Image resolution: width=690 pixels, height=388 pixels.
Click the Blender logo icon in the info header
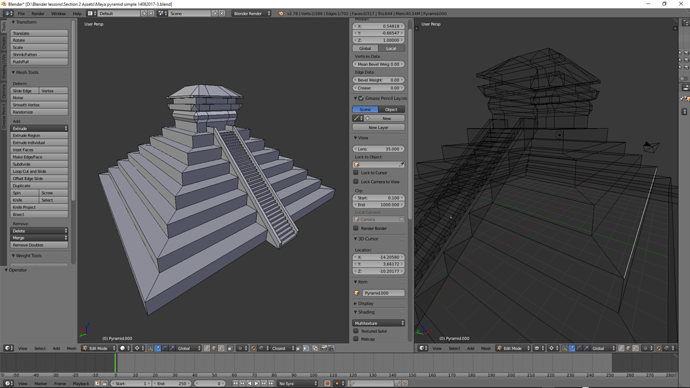click(281, 14)
